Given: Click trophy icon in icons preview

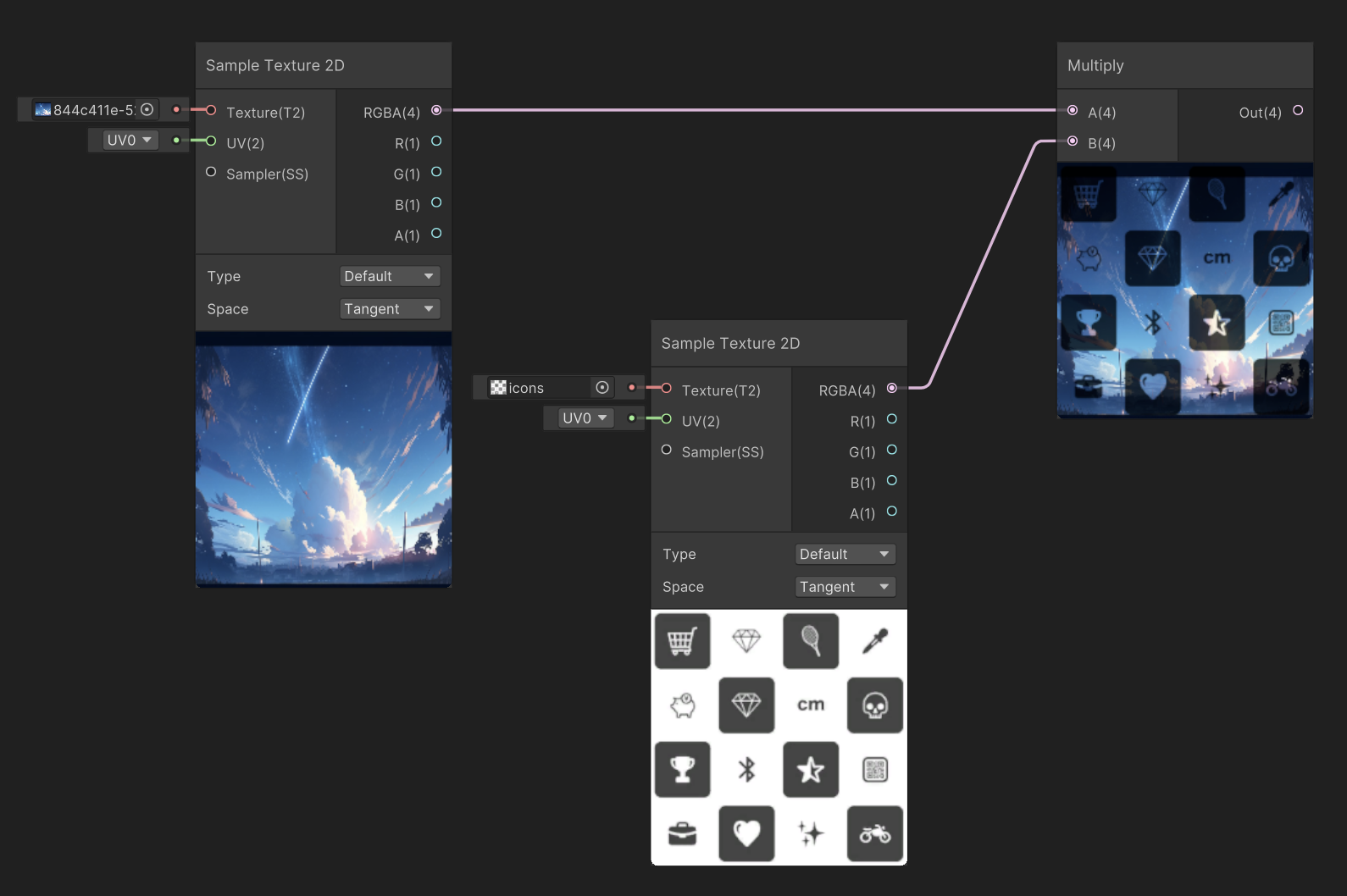Looking at the screenshot, I should tap(682, 769).
